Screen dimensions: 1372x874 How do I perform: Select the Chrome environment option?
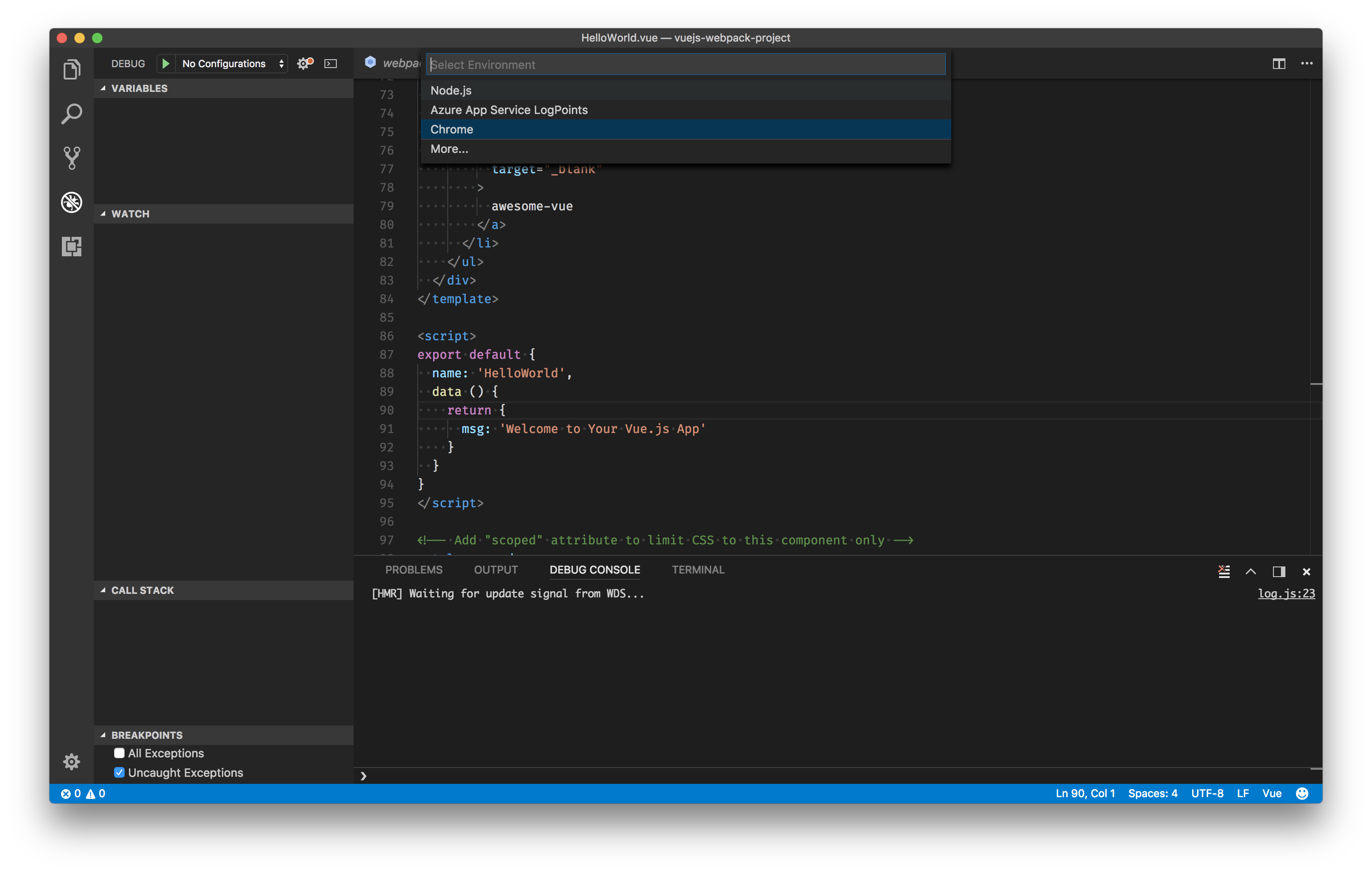686,129
